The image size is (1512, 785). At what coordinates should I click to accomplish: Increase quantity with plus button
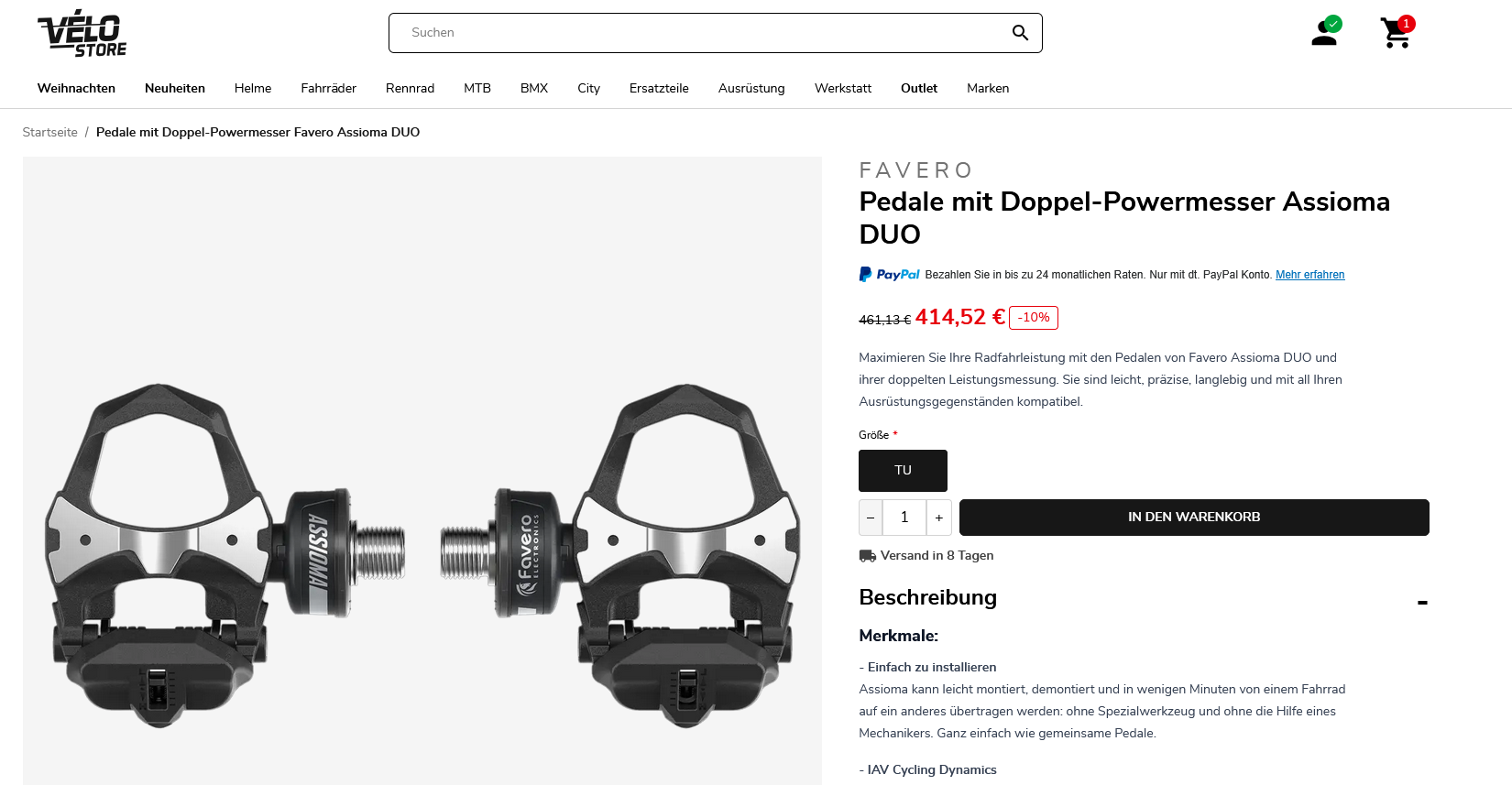(939, 518)
